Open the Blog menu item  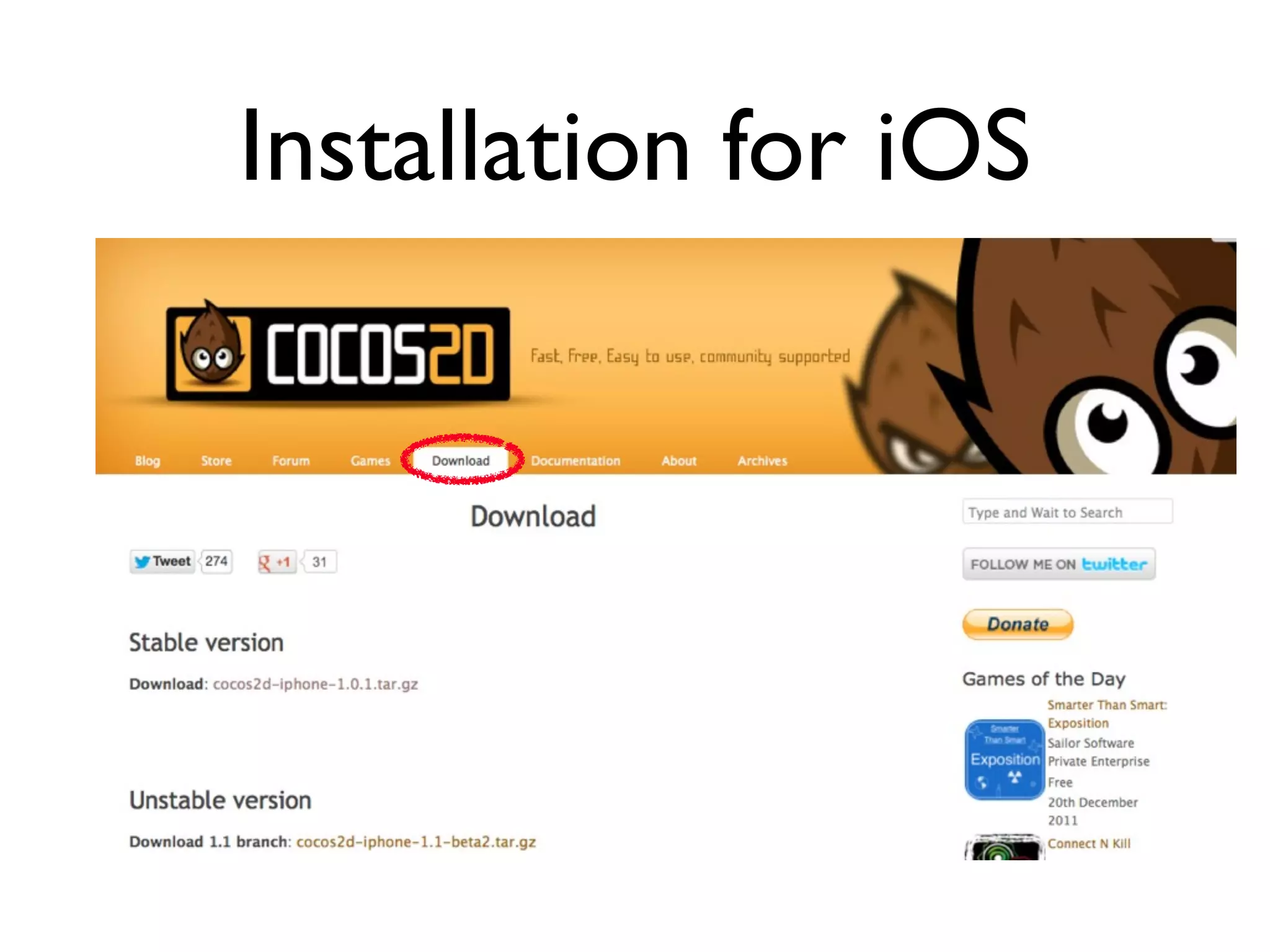click(148, 461)
